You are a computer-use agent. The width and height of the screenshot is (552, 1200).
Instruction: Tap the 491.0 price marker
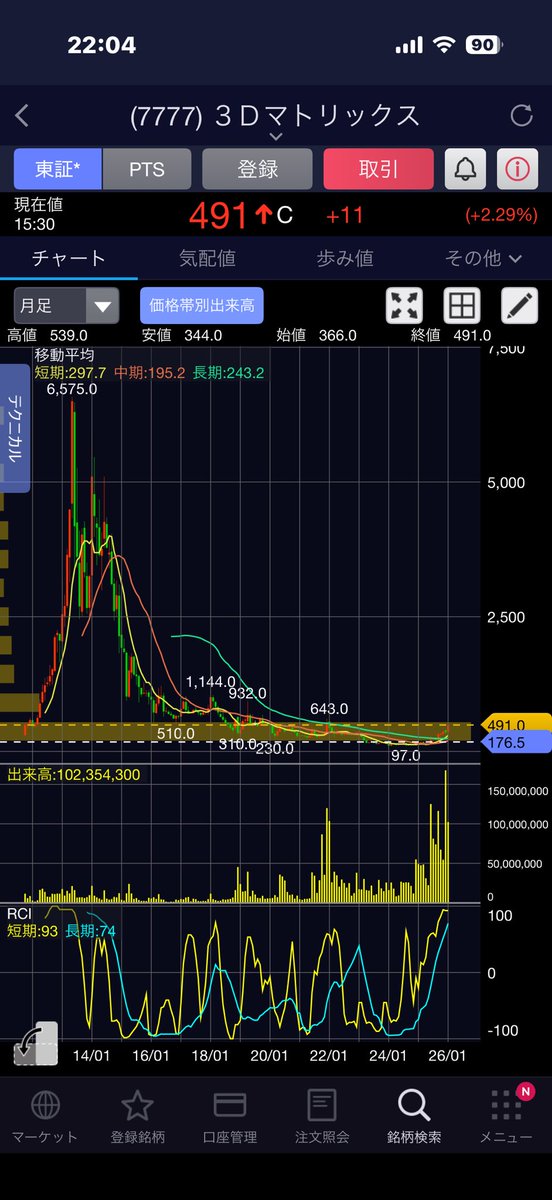tap(516, 725)
